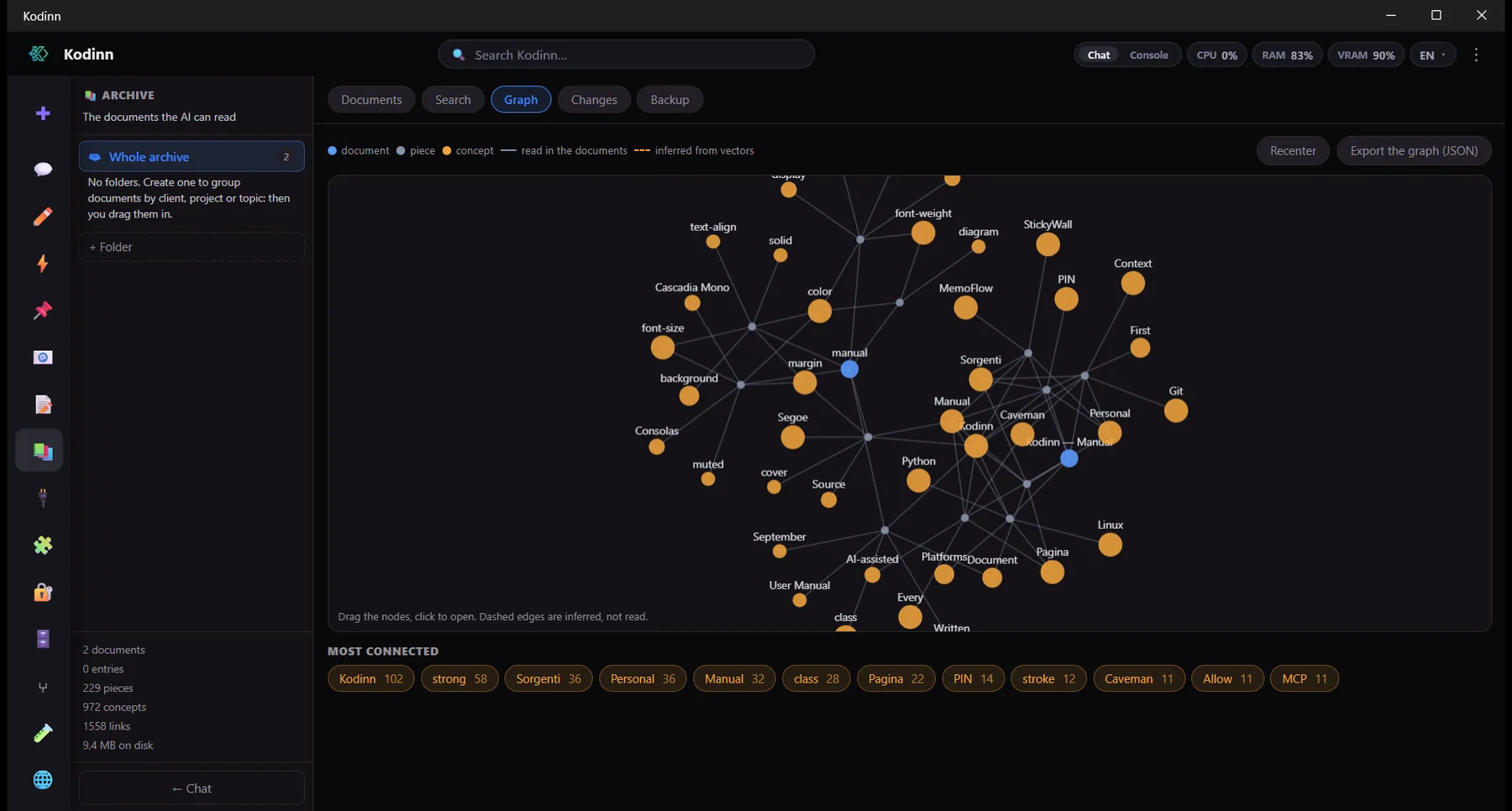Open the lightning bolt sidebar icon

(43, 264)
